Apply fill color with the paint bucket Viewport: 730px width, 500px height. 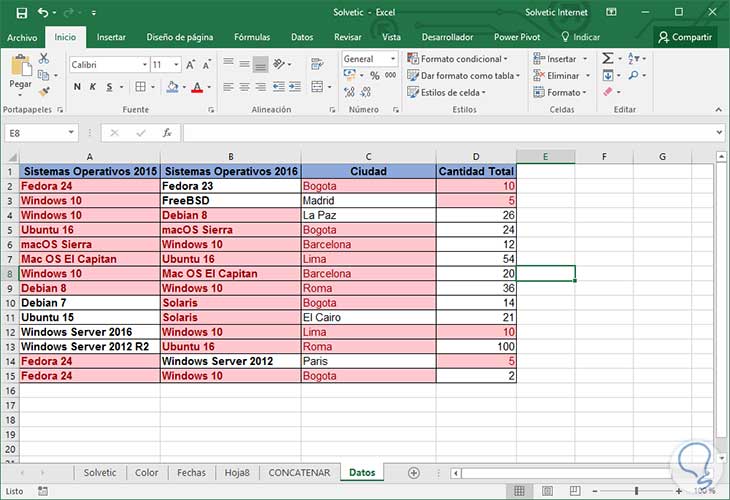172,87
